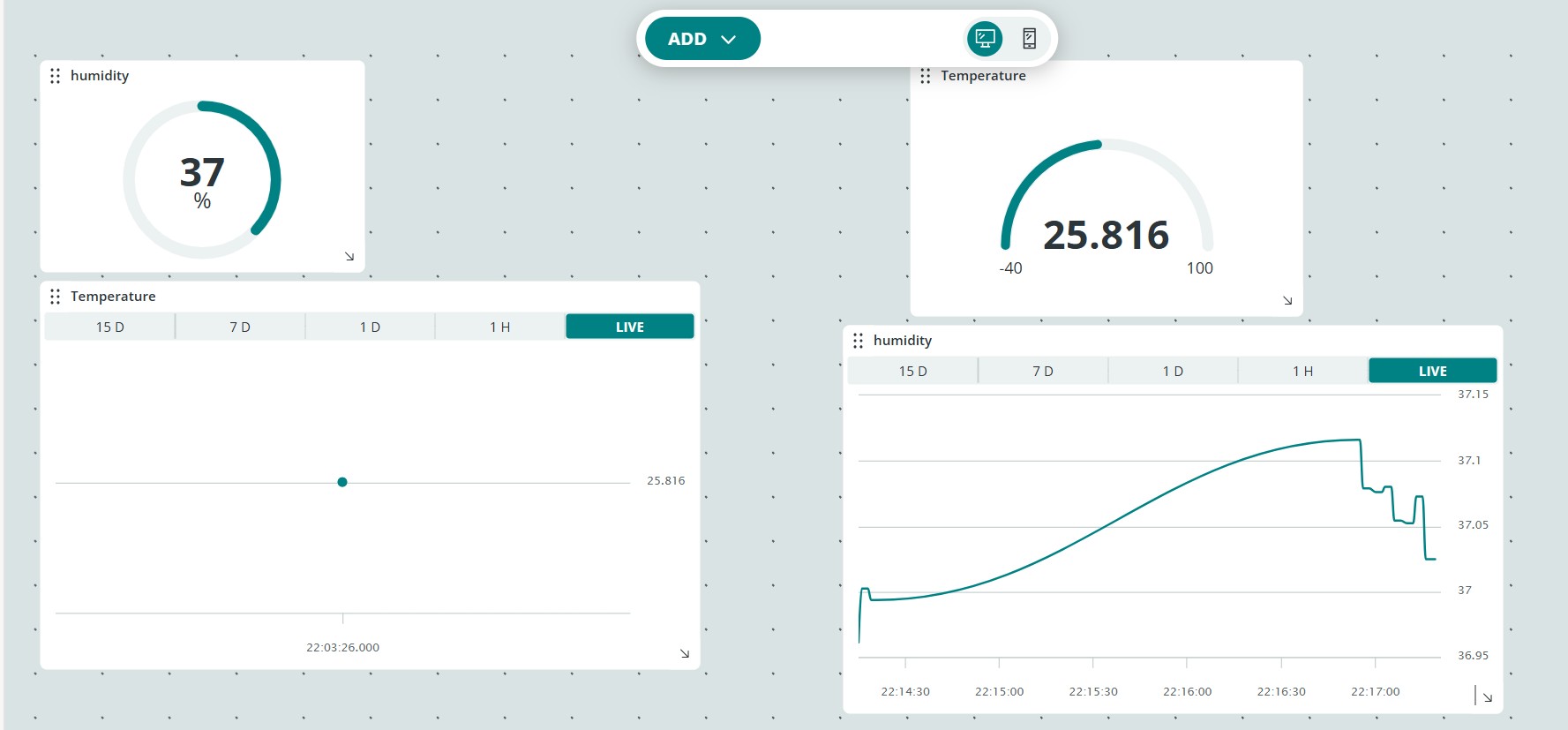
Task: Click the 25.816 axis label on Temperature chart
Action: pos(666,481)
